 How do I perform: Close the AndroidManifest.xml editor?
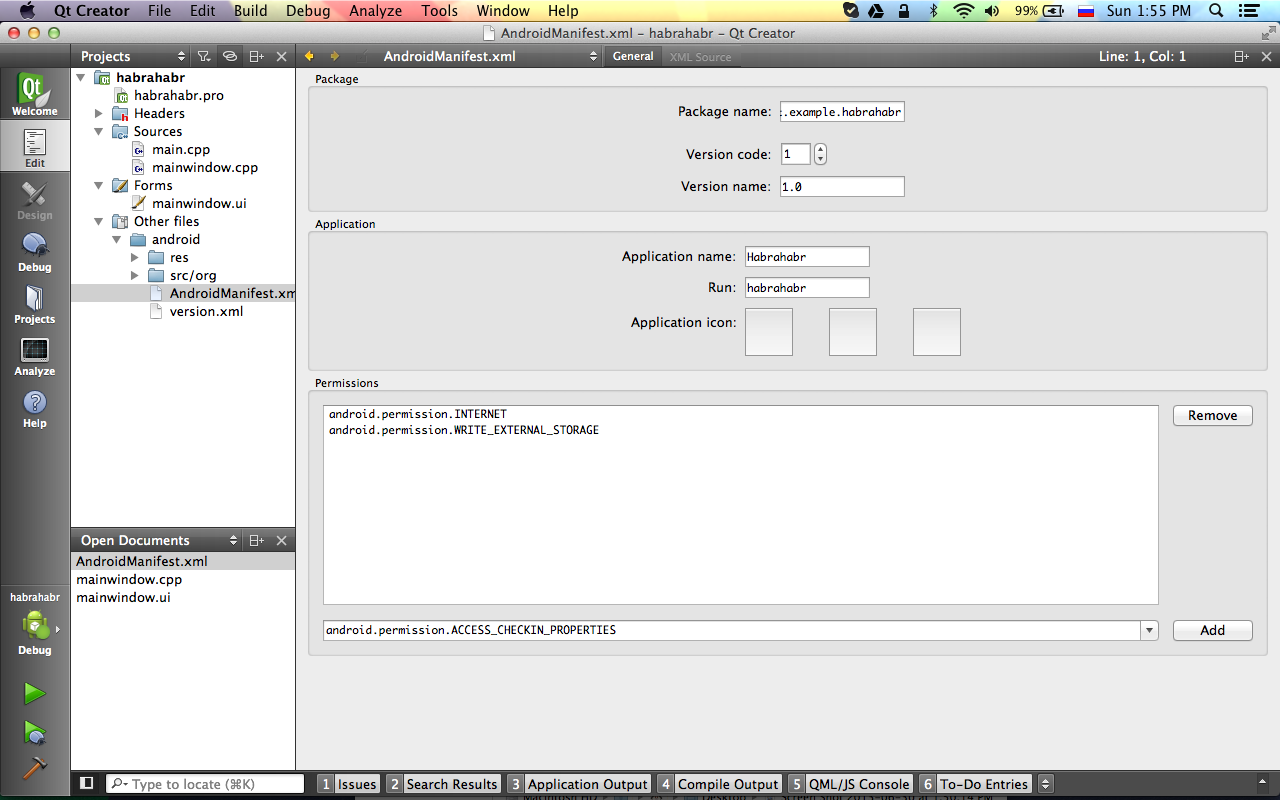(1266, 57)
